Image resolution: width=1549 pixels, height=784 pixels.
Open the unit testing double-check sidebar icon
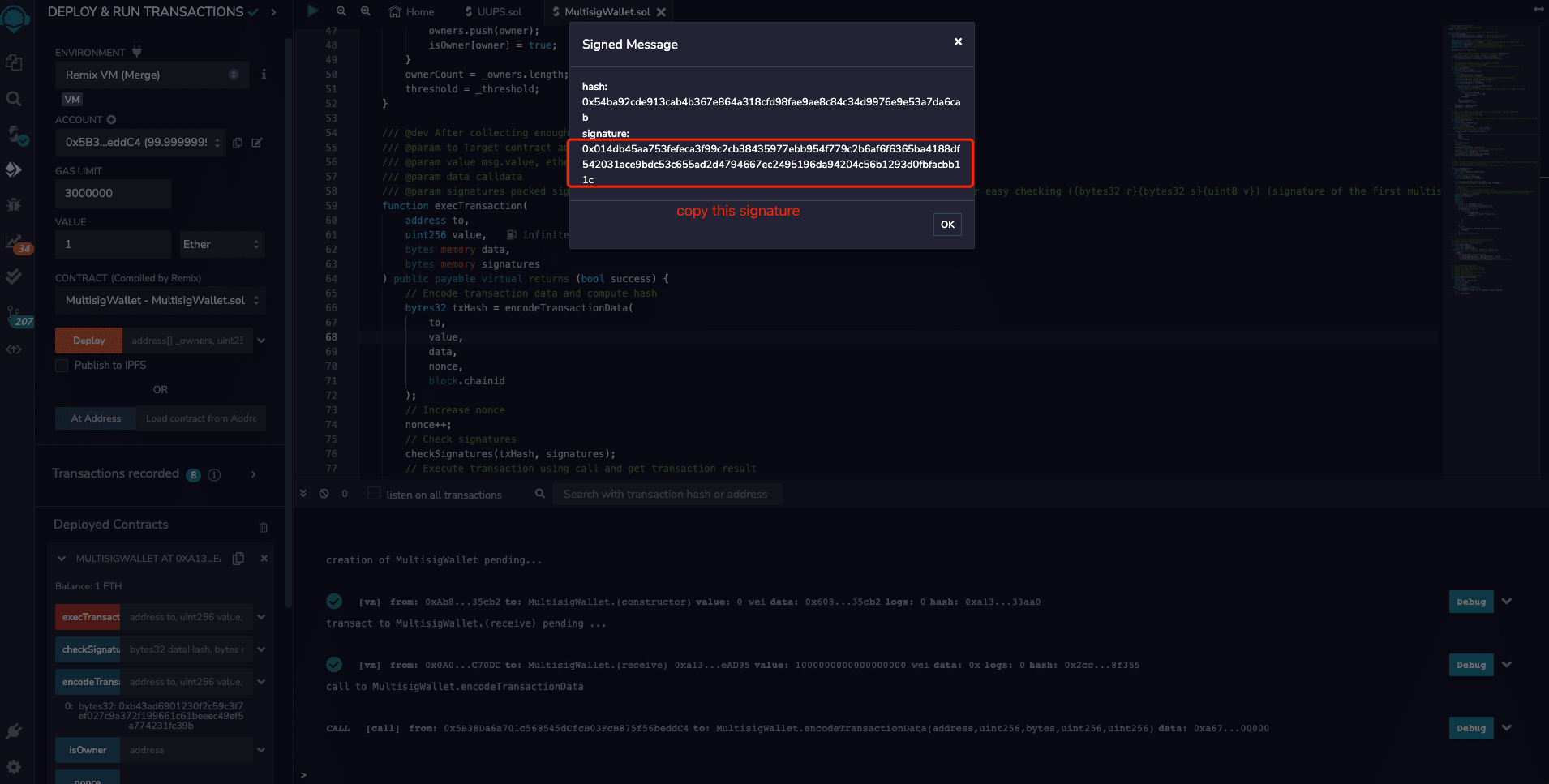pos(14,276)
